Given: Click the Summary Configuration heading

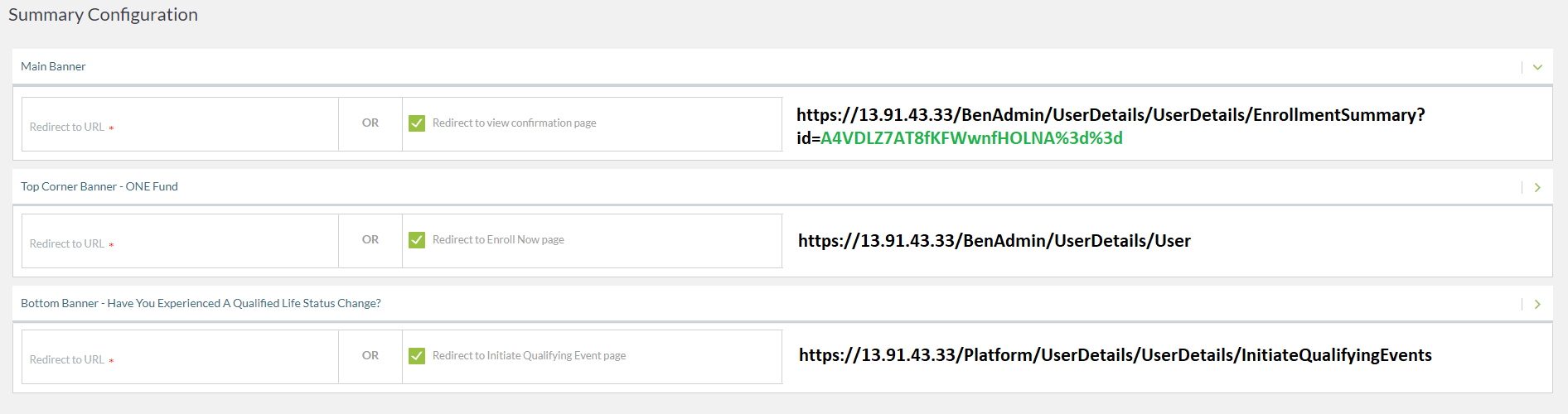Looking at the screenshot, I should pyautogui.click(x=103, y=15).
